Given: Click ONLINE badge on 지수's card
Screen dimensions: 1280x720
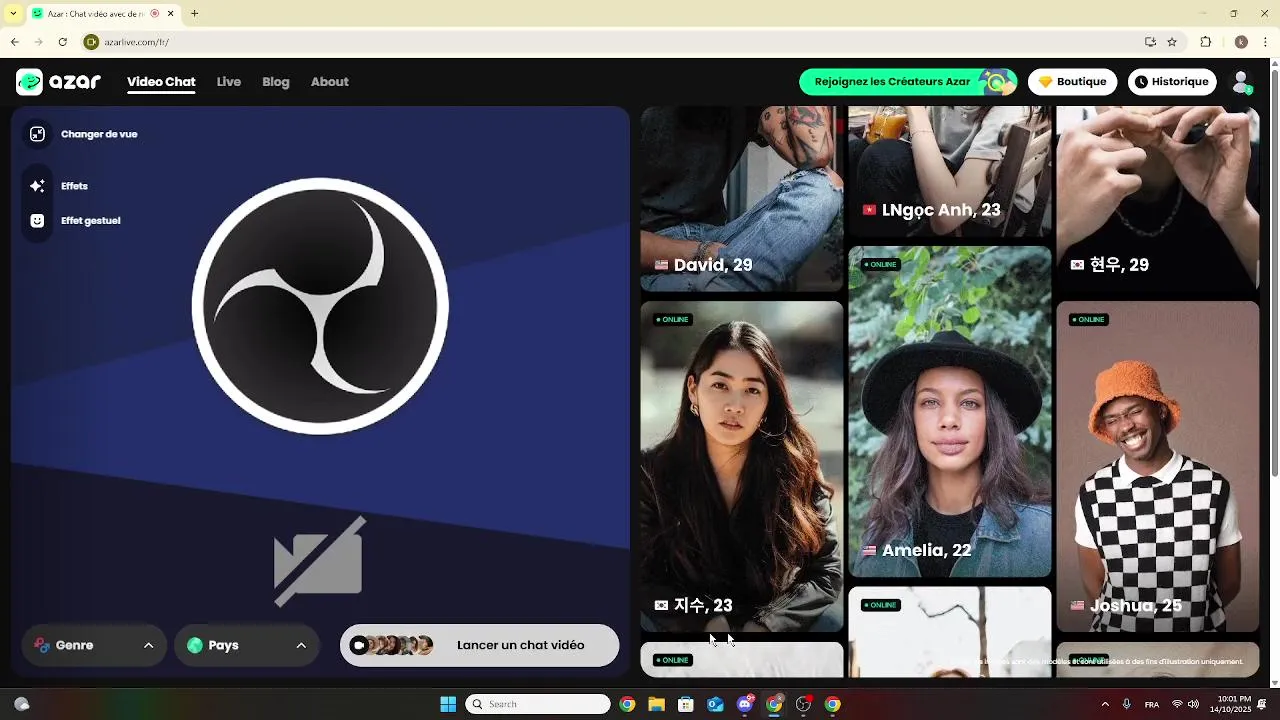Looking at the screenshot, I should (x=673, y=320).
